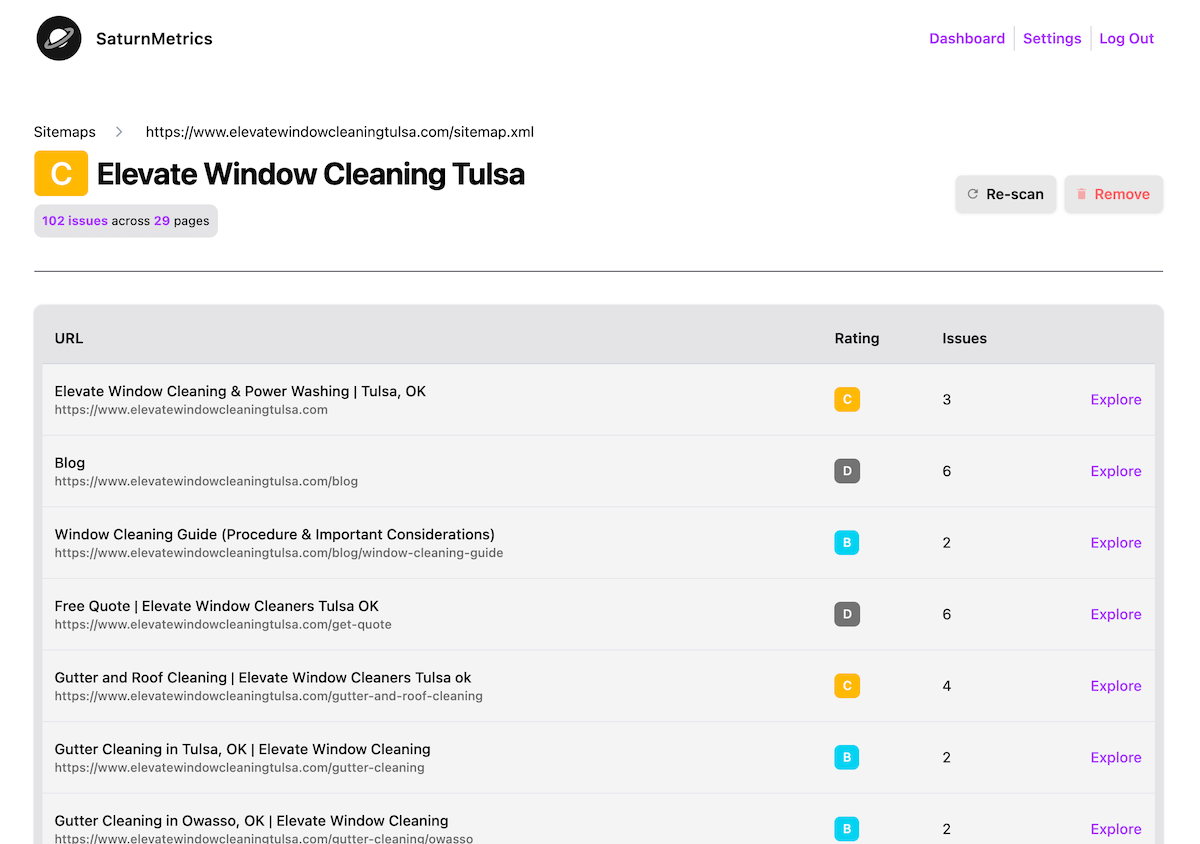Explore Gutter and Roof Cleaning row
The height and width of the screenshot is (844, 1200).
coord(1116,686)
